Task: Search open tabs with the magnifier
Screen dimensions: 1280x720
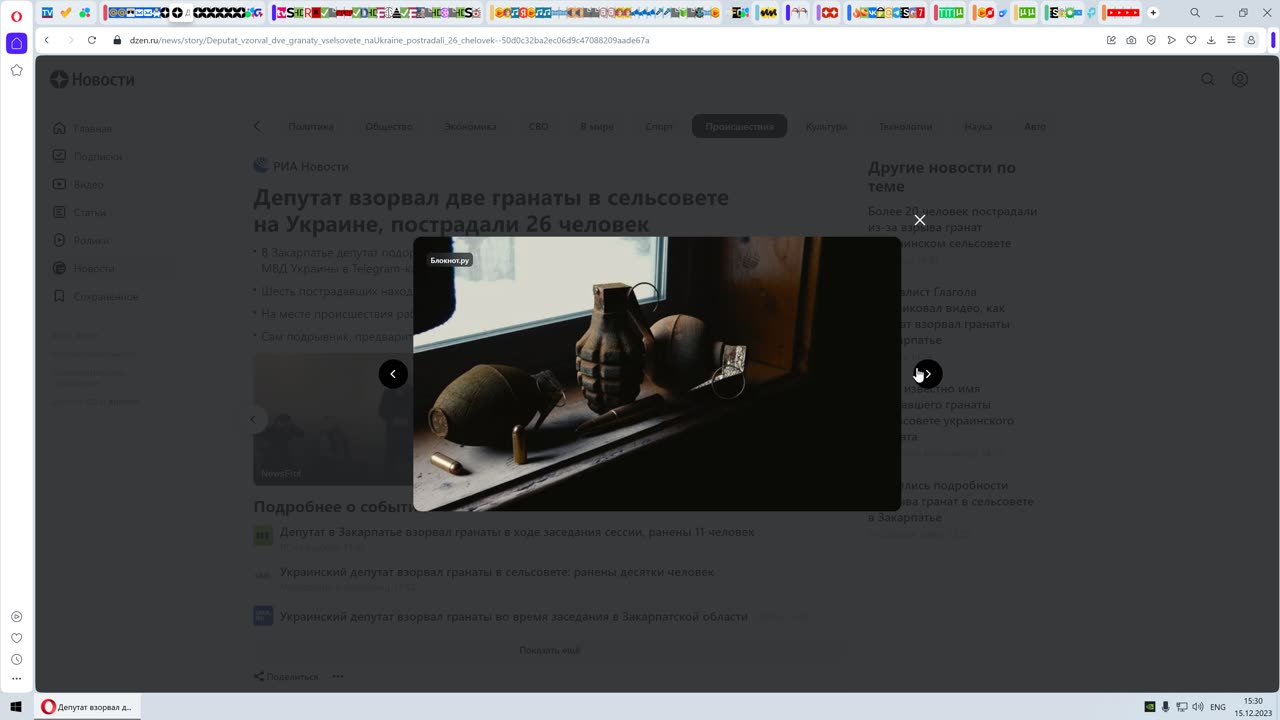Action: click(1195, 13)
